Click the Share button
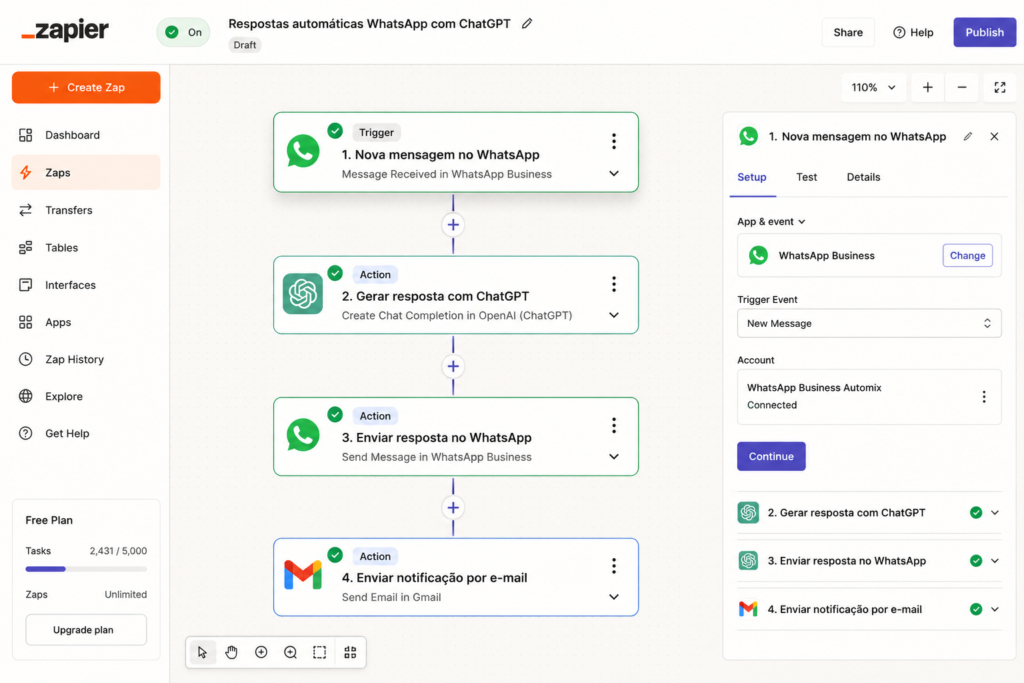 [848, 32]
